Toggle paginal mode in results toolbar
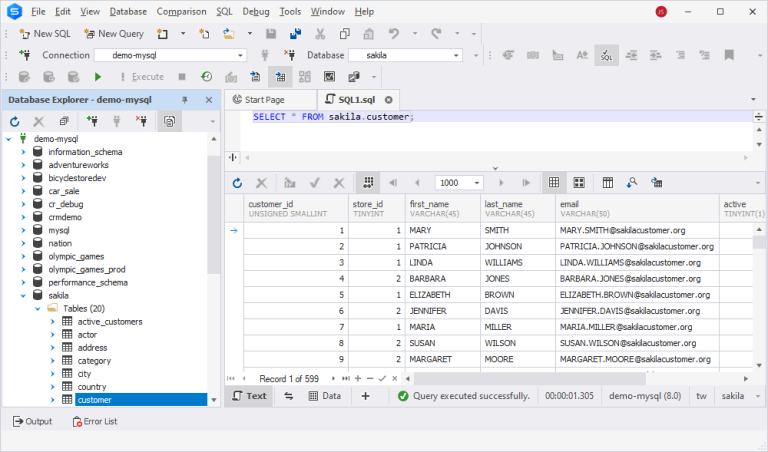This screenshot has width=768, height=452. tap(367, 183)
